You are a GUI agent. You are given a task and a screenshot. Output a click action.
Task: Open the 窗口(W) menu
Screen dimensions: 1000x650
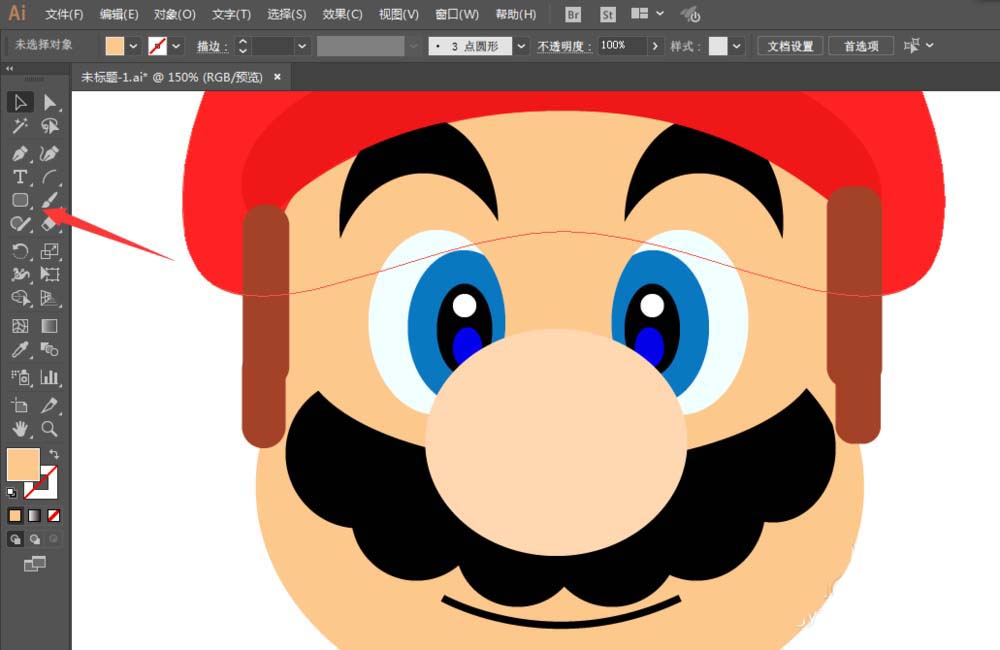click(x=457, y=14)
